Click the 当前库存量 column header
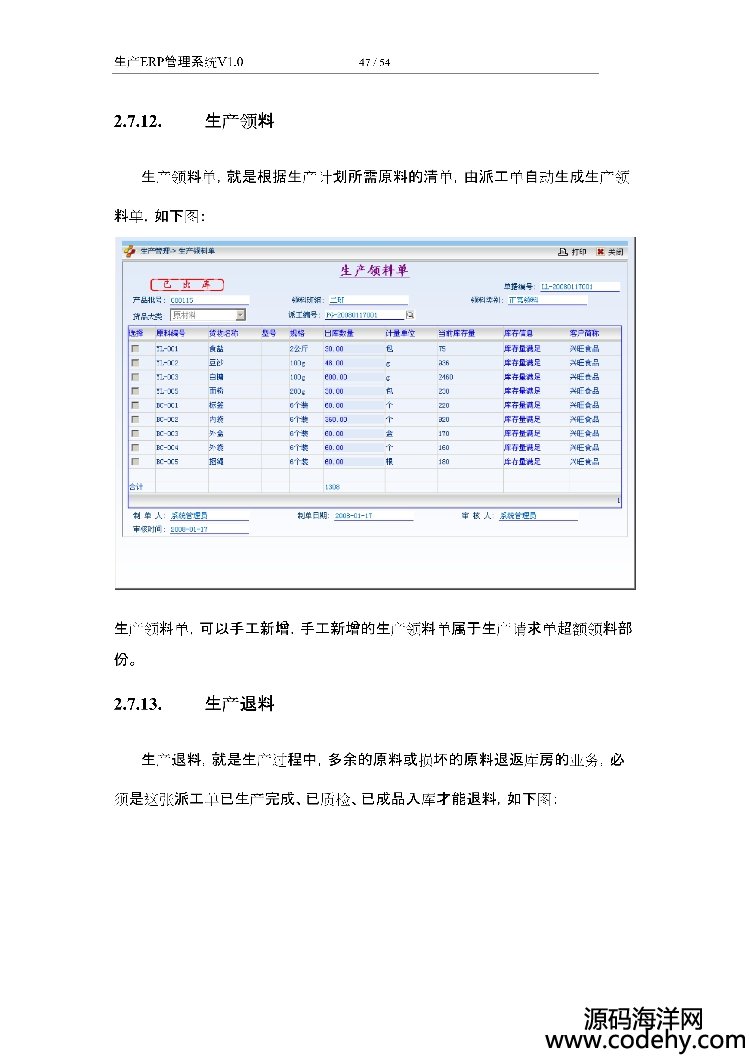 456,333
